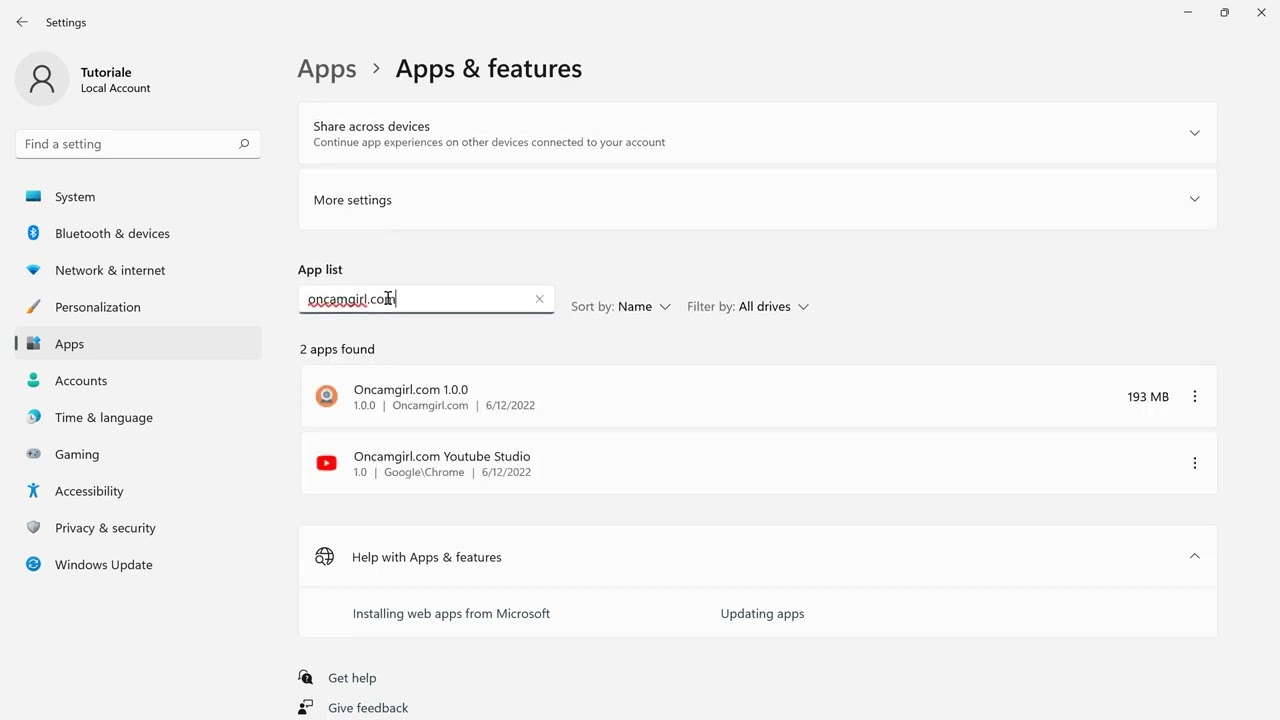1280x720 pixels.
Task: Click the Oncamgirl.com Youtube Studio icon
Action: pyautogui.click(x=327, y=463)
